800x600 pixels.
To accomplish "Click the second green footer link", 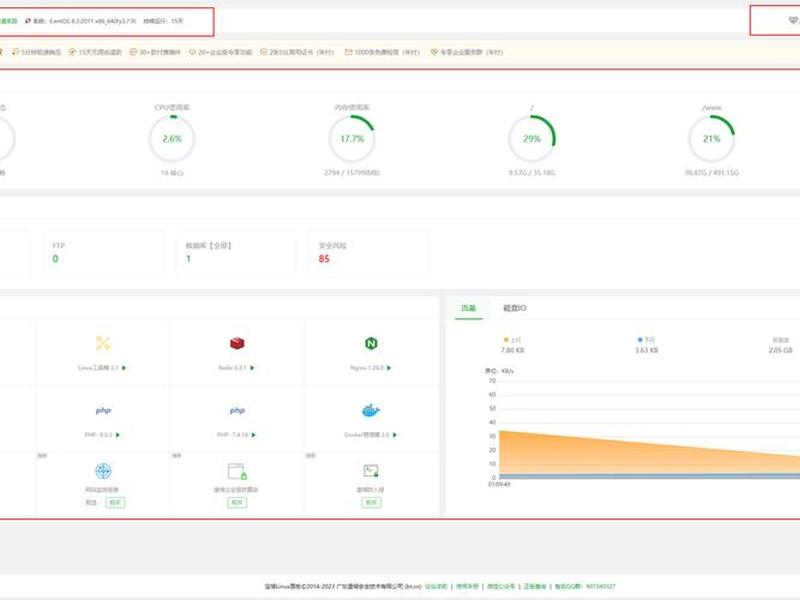I will pyautogui.click(x=467, y=587).
